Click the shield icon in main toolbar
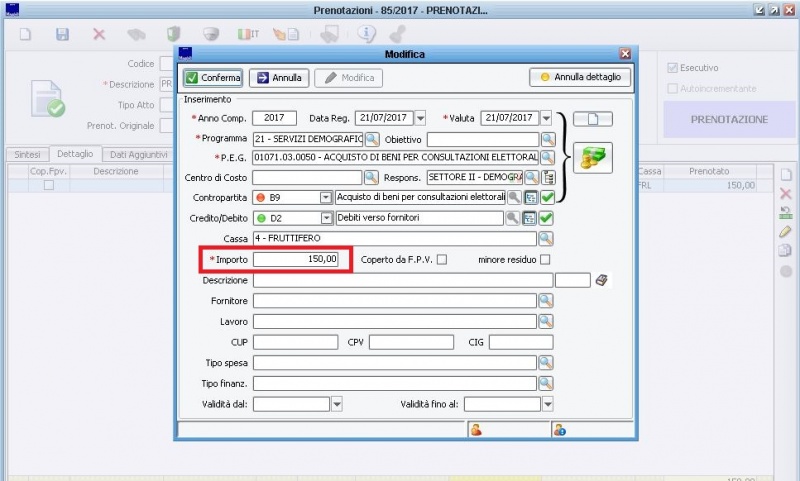Image resolution: width=800 pixels, height=481 pixels. (173, 34)
